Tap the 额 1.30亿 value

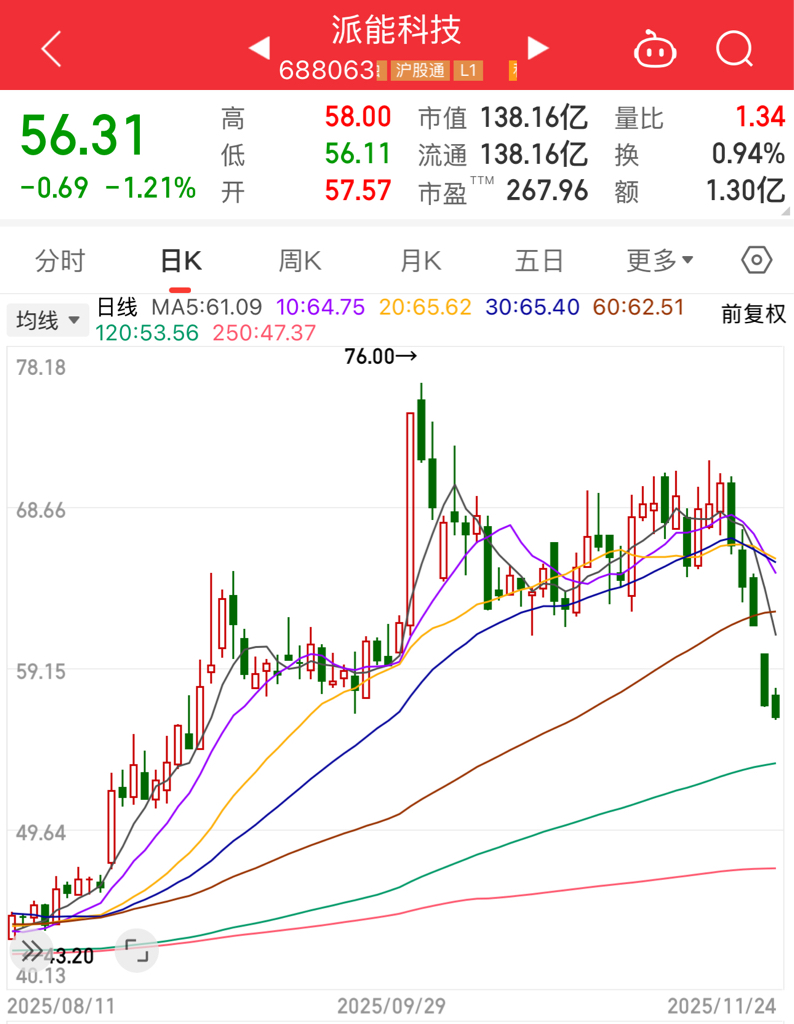tap(746, 191)
